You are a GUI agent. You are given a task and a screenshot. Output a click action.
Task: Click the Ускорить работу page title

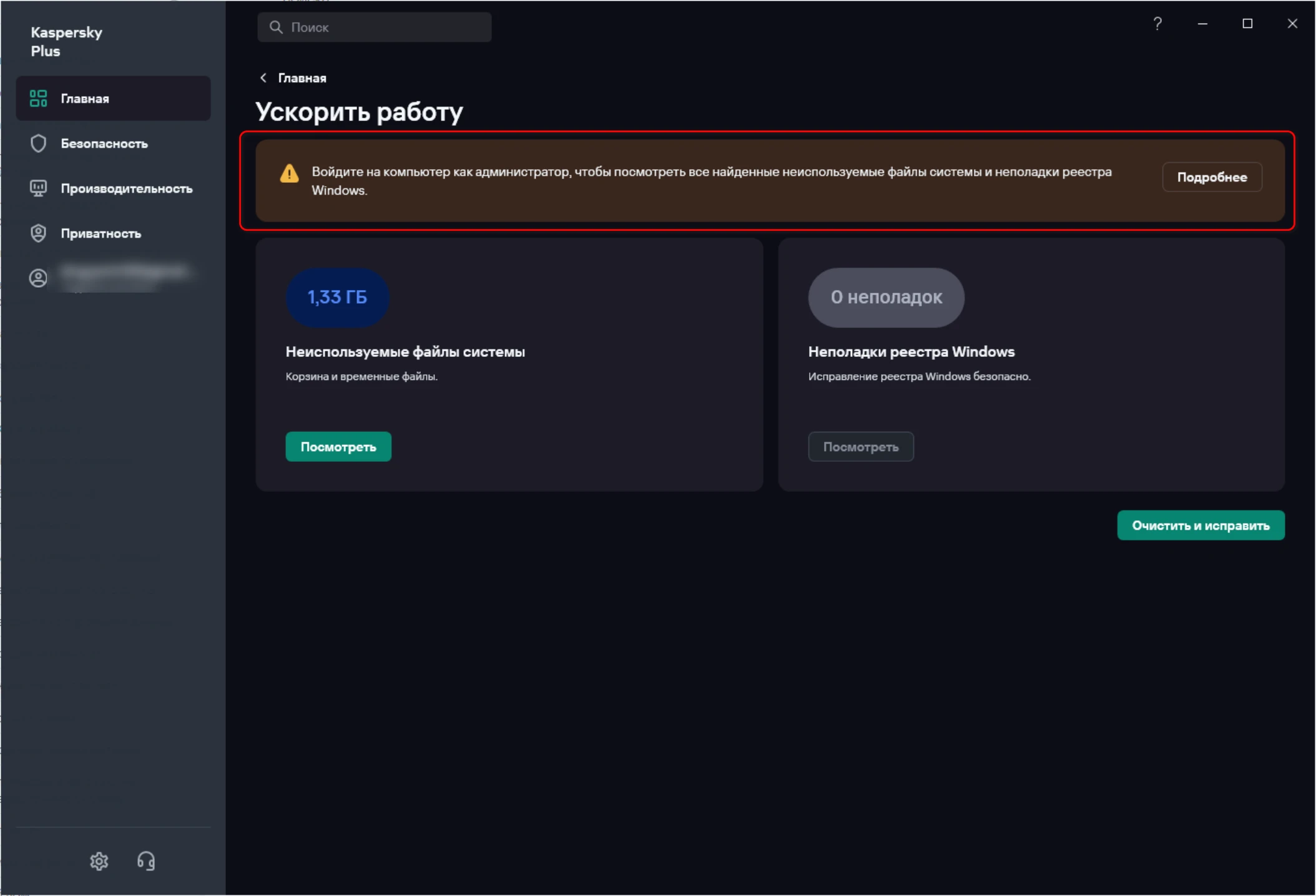coord(359,112)
